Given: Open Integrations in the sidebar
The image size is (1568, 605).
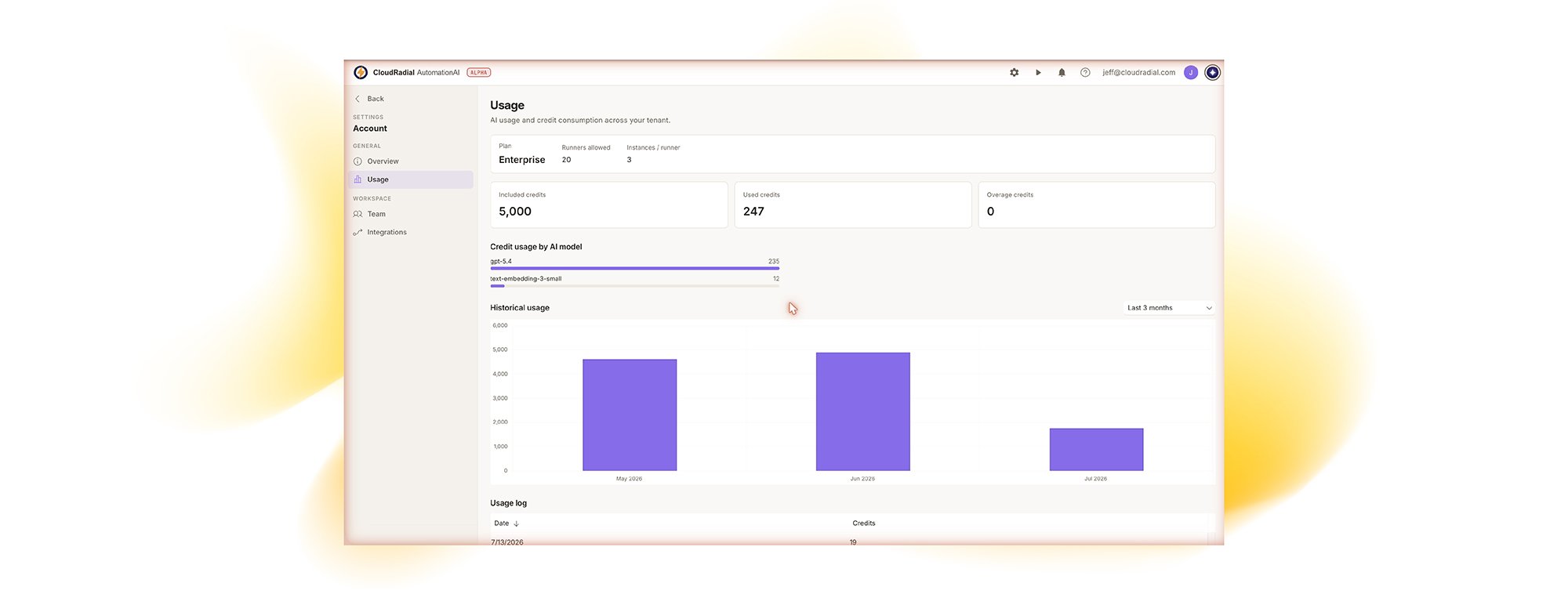Looking at the screenshot, I should (411, 232).
